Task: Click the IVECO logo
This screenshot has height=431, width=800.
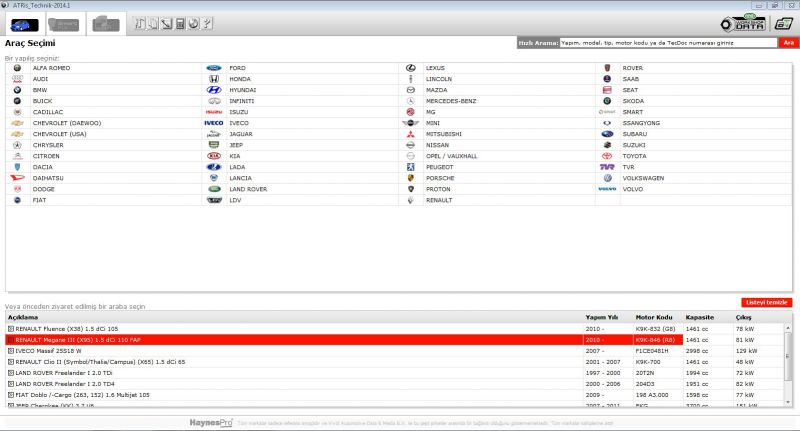Action: pyautogui.click(x=214, y=123)
